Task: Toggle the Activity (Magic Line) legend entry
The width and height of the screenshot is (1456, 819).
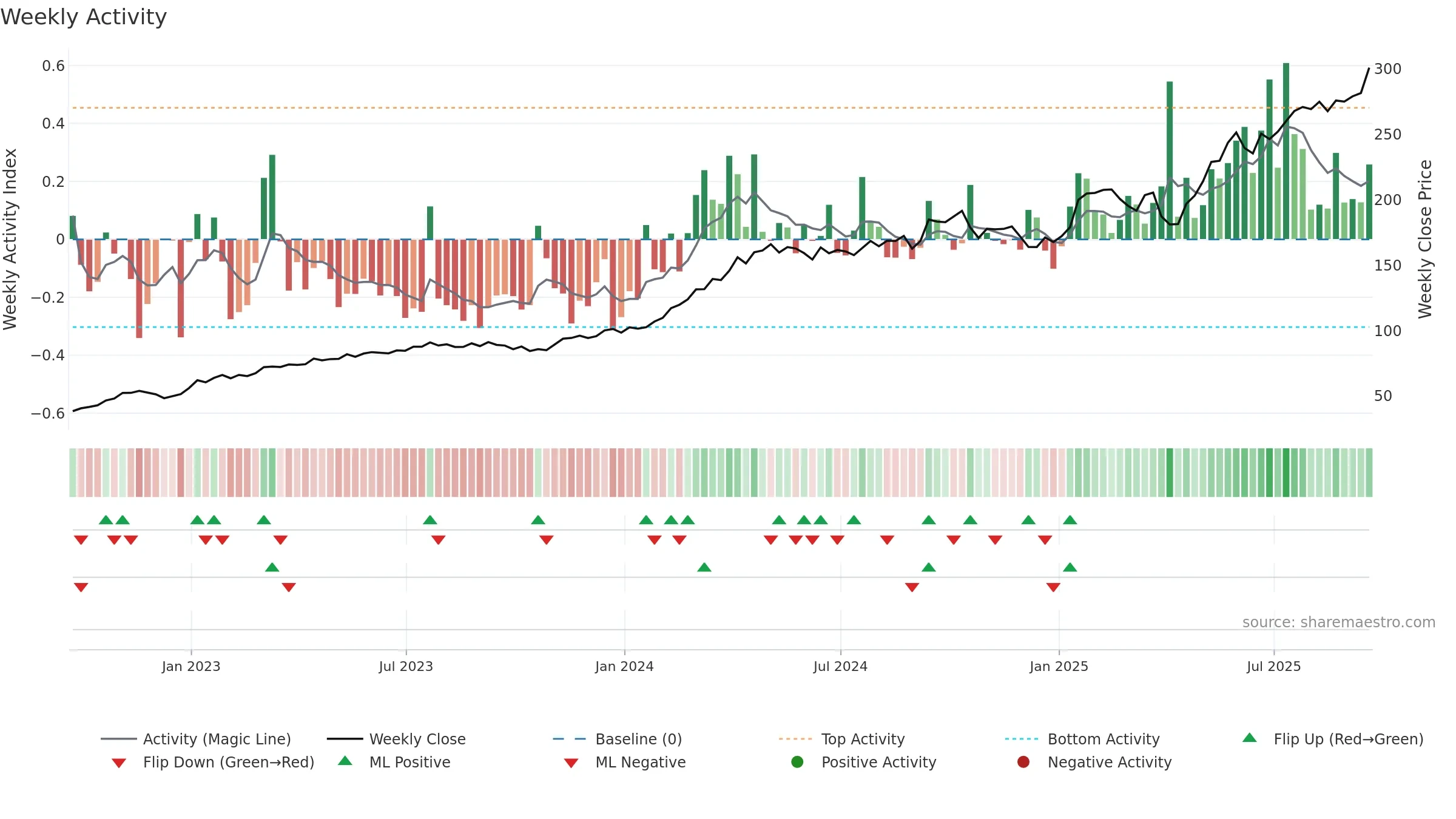Action: (196, 739)
